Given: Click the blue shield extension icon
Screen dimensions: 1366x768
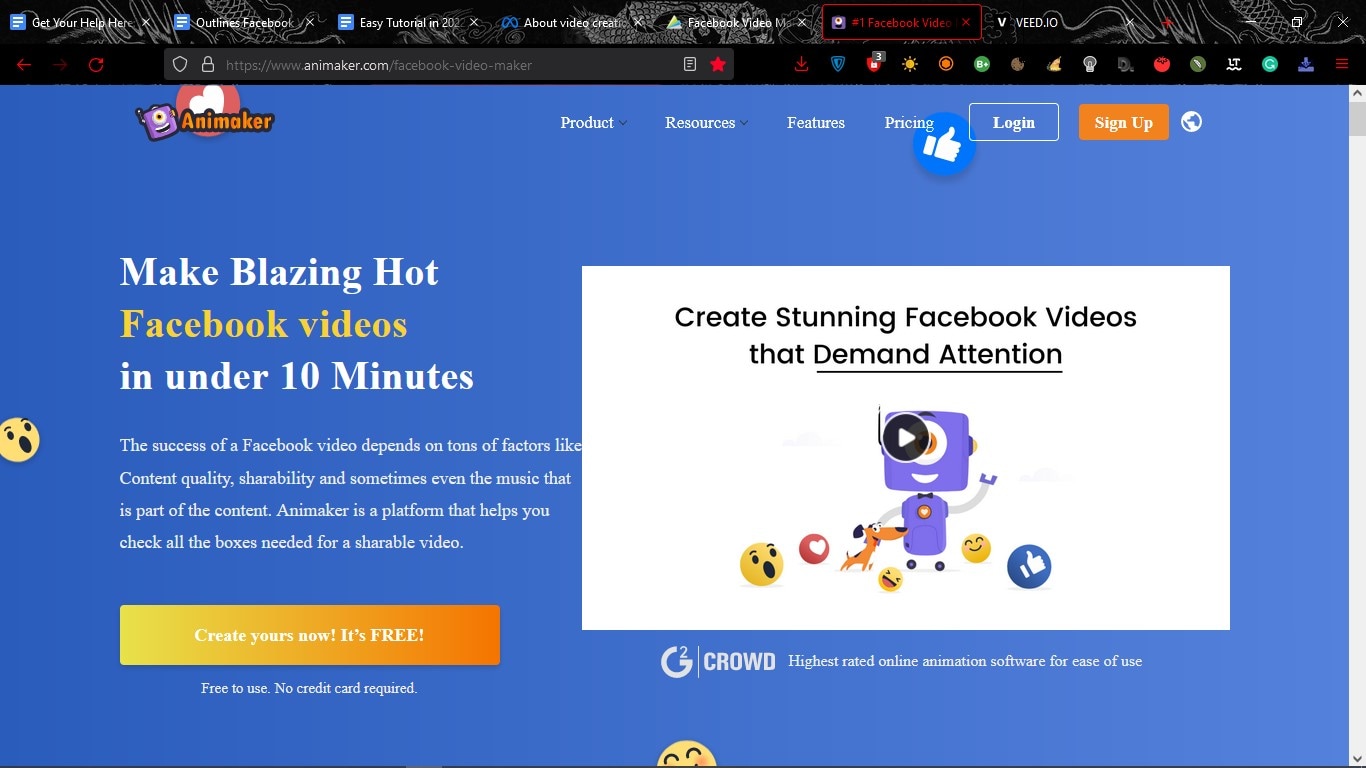Looking at the screenshot, I should coord(838,65).
